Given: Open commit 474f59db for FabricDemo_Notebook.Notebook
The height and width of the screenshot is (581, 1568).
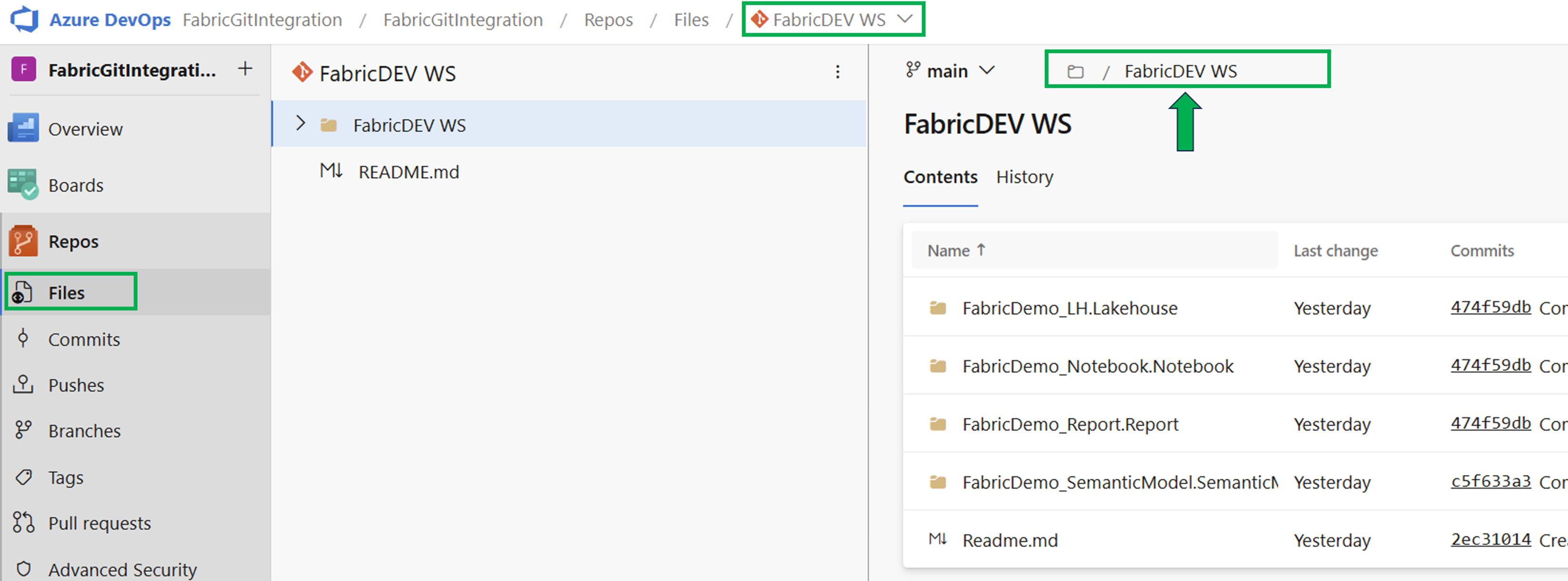Looking at the screenshot, I should pyautogui.click(x=1491, y=365).
